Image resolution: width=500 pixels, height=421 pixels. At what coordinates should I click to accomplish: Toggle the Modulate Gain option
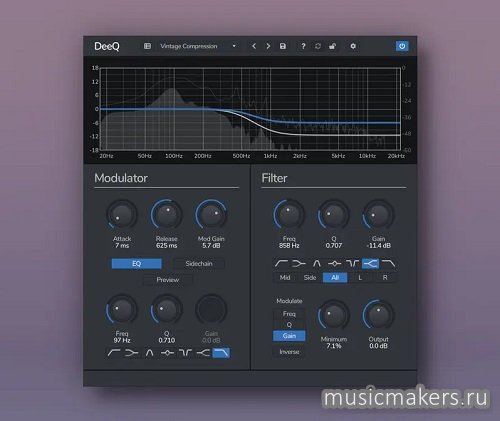[289, 336]
